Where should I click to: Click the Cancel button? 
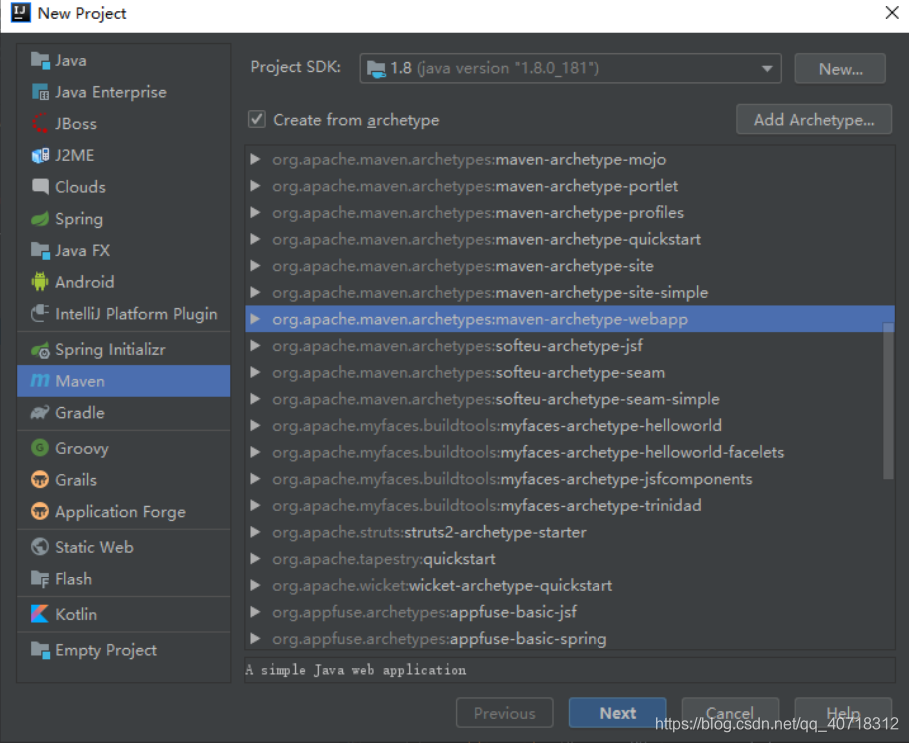pyautogui.click(x=730, y=713)
